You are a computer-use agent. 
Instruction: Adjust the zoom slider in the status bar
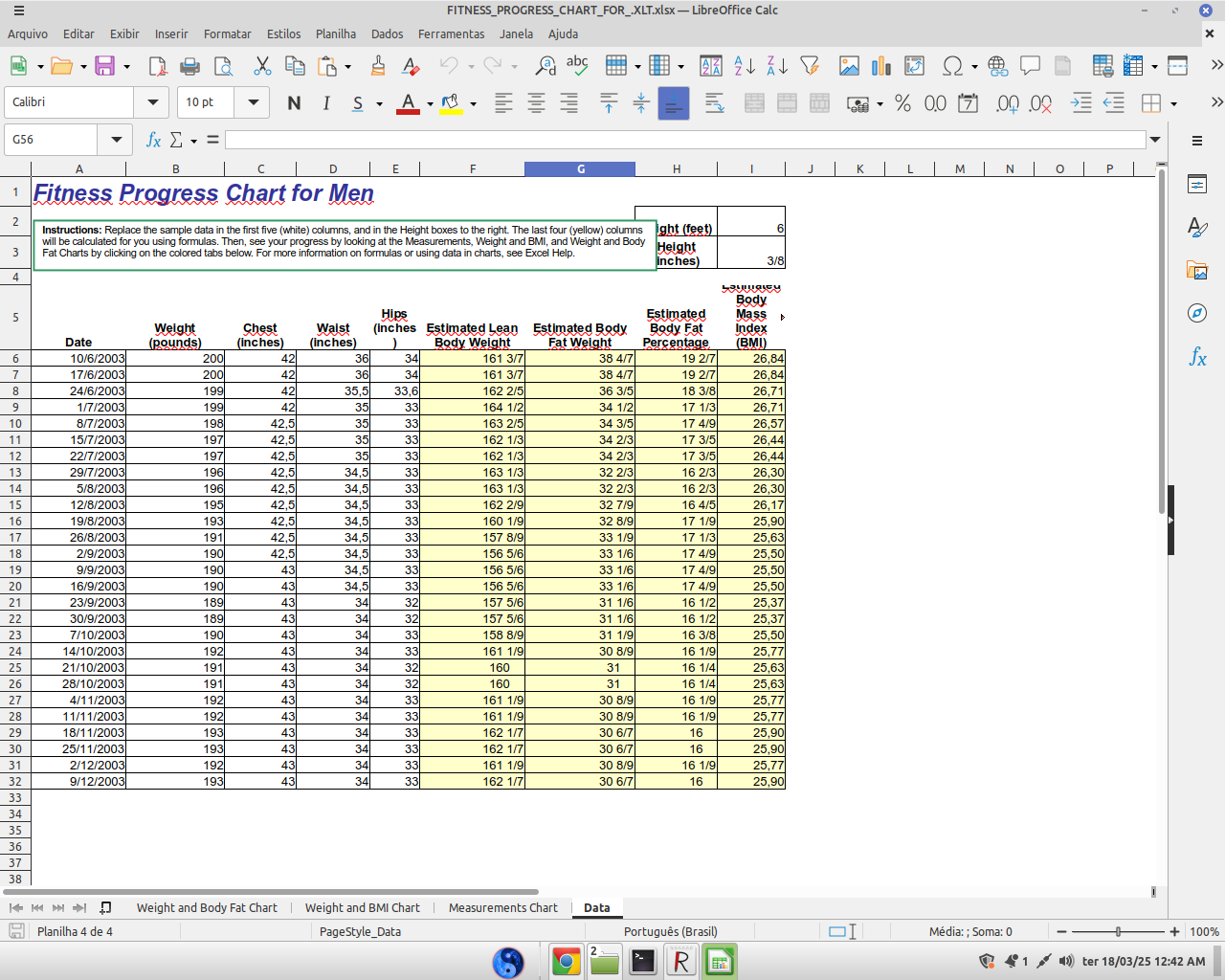click(1117, 930)
